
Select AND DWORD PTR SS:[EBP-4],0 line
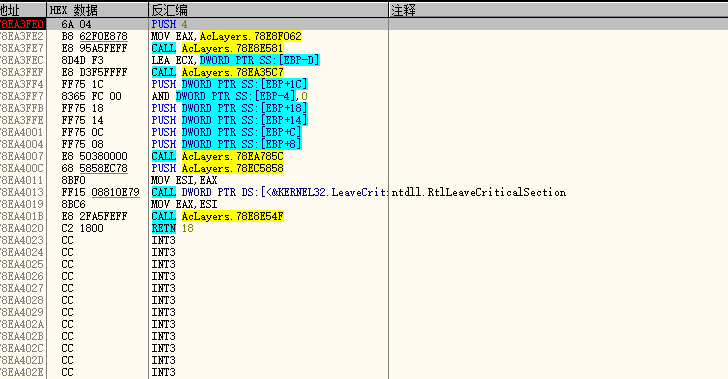coord(229,96)
